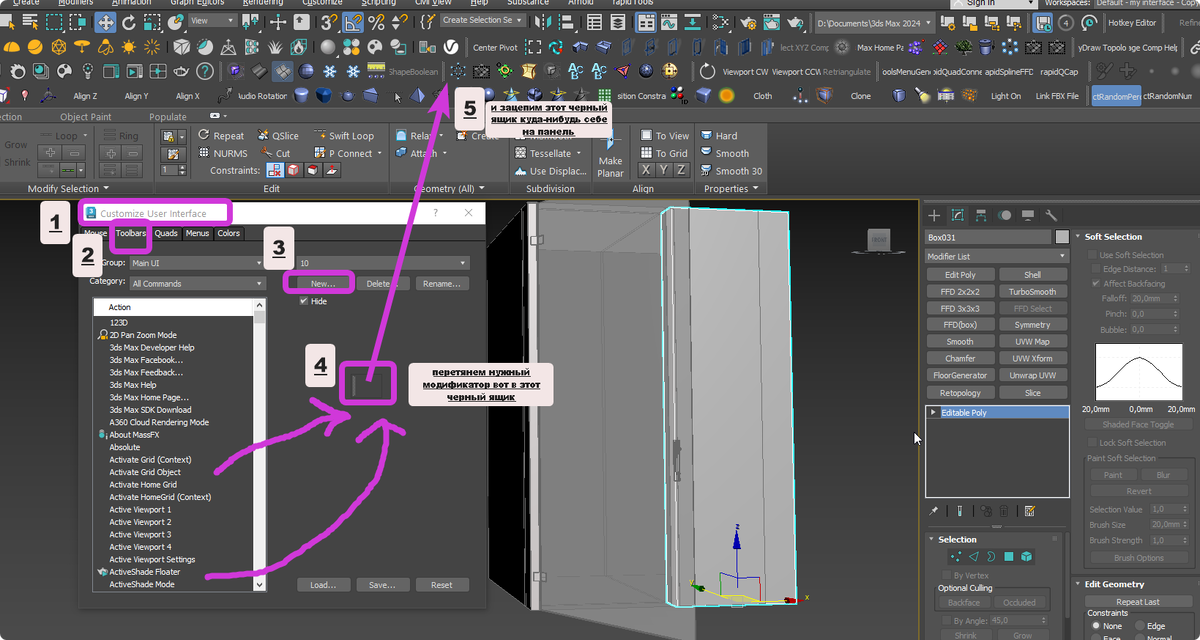Click the Box031 object color swatch
Viewport: 1200px width, 640px height.
pos(1062,237)
